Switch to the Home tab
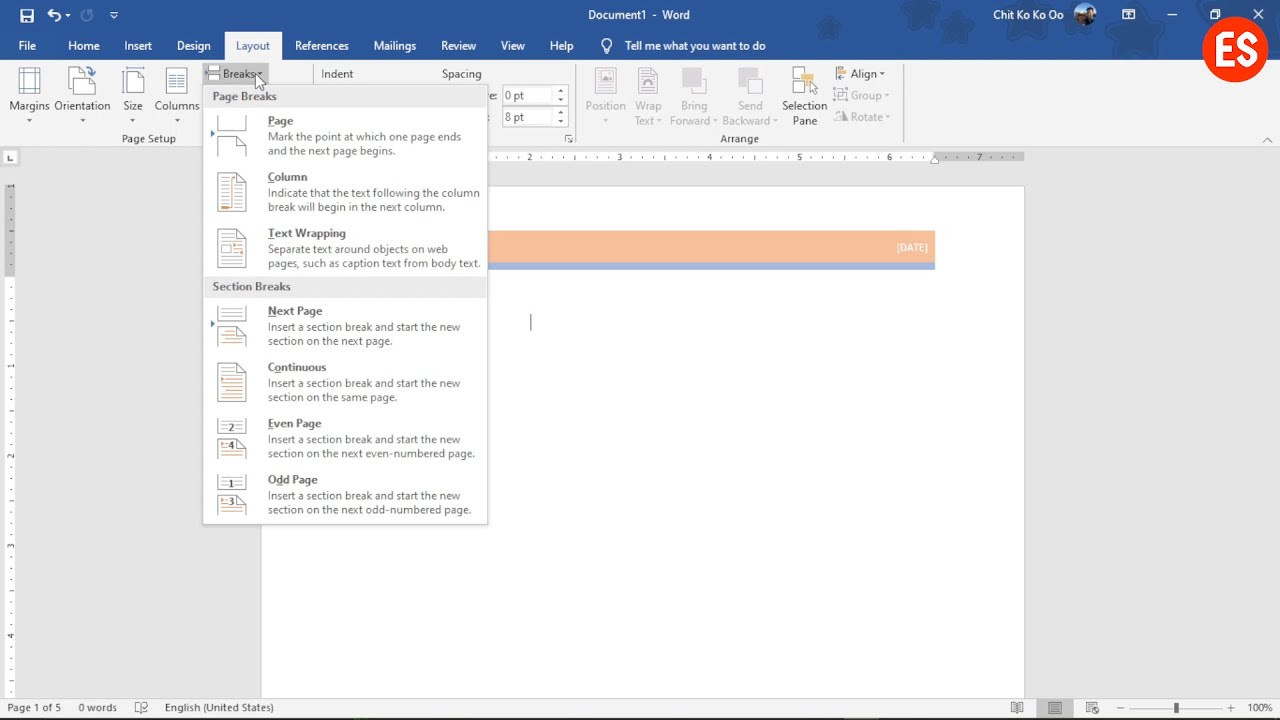This screenshot has width=1280, height=720. tap(84, 46)
